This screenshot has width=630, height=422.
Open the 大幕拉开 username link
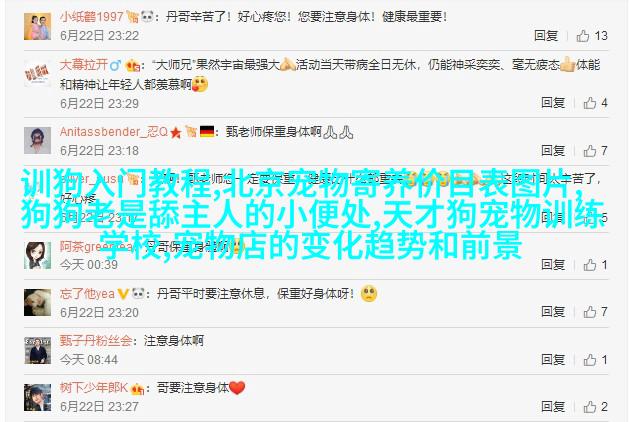[84, 64]
